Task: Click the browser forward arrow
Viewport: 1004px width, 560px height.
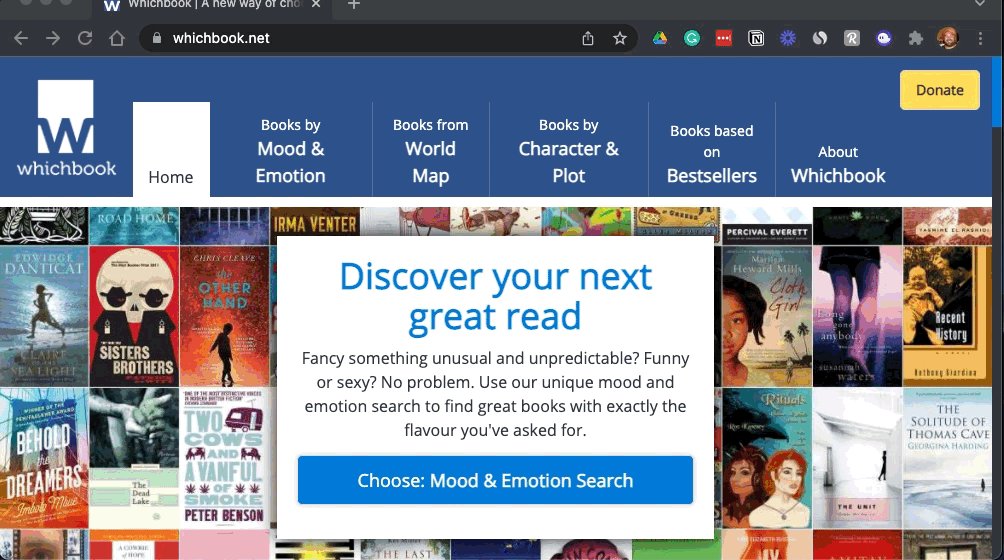Action: pyautogui.click(x=53, y=38)
